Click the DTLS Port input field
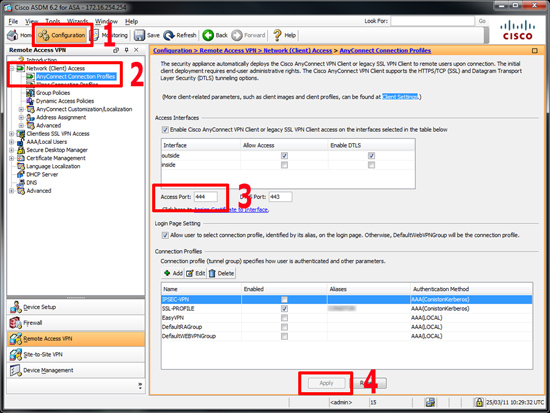Viewport: 550px width, 413px height. tap(280, 197)
